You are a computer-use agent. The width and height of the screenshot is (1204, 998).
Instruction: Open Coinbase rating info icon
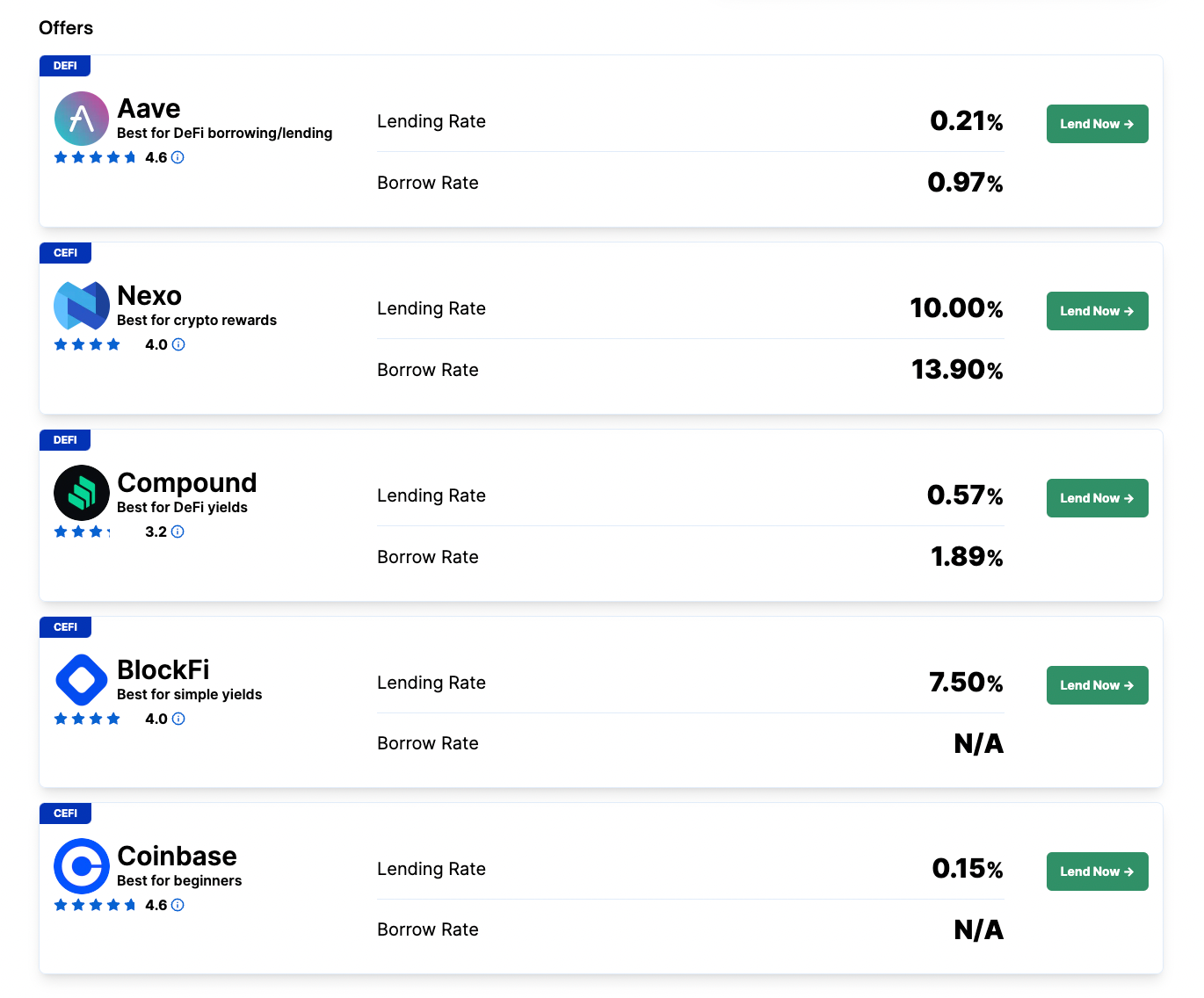[178, 905]
